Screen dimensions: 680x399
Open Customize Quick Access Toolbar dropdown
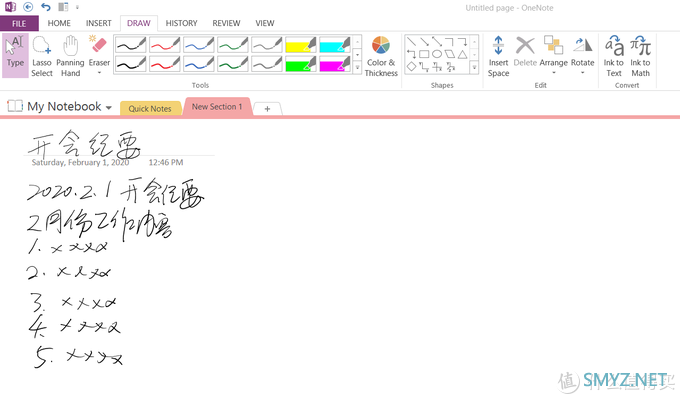(x=78, y=7)
